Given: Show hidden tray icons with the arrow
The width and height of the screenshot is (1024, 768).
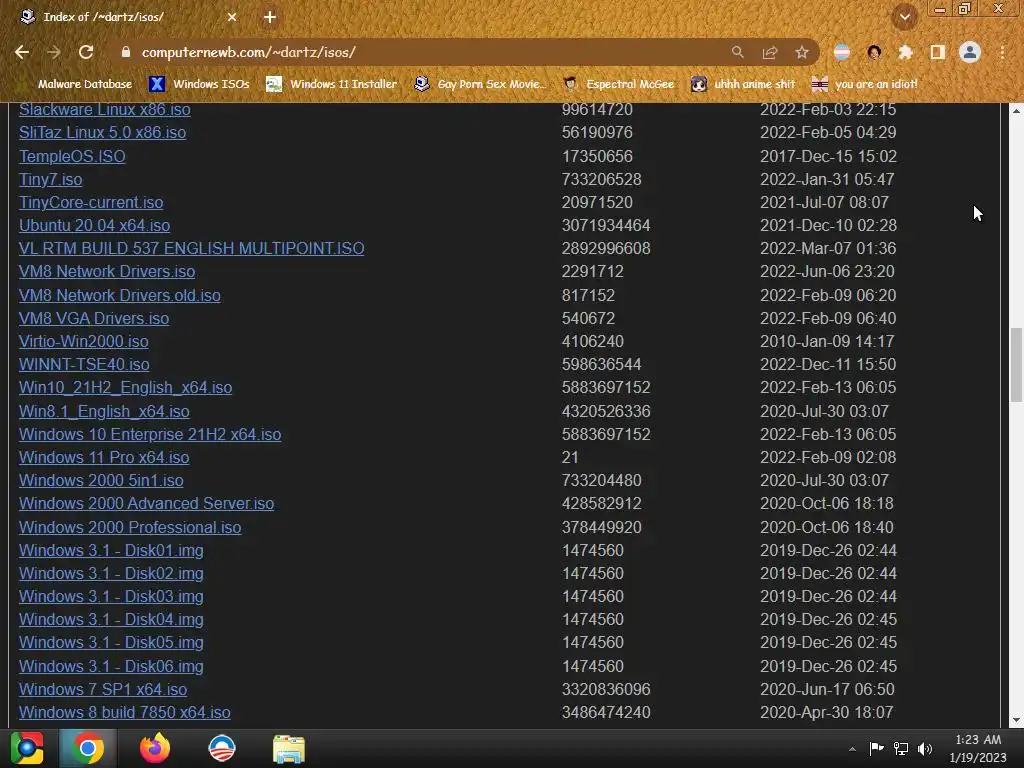Looking at the screenshot, I should (852, 749).
